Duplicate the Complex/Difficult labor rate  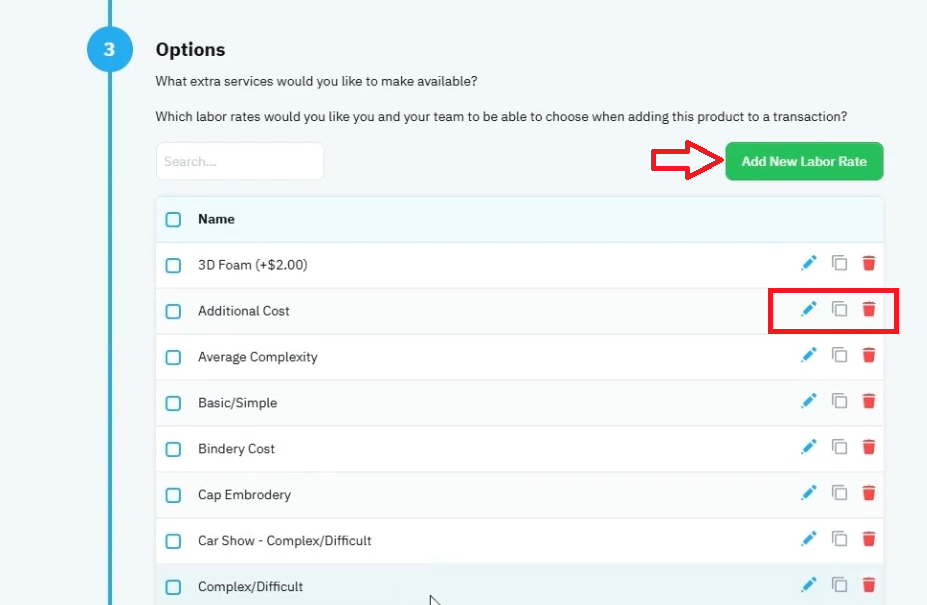840,585
